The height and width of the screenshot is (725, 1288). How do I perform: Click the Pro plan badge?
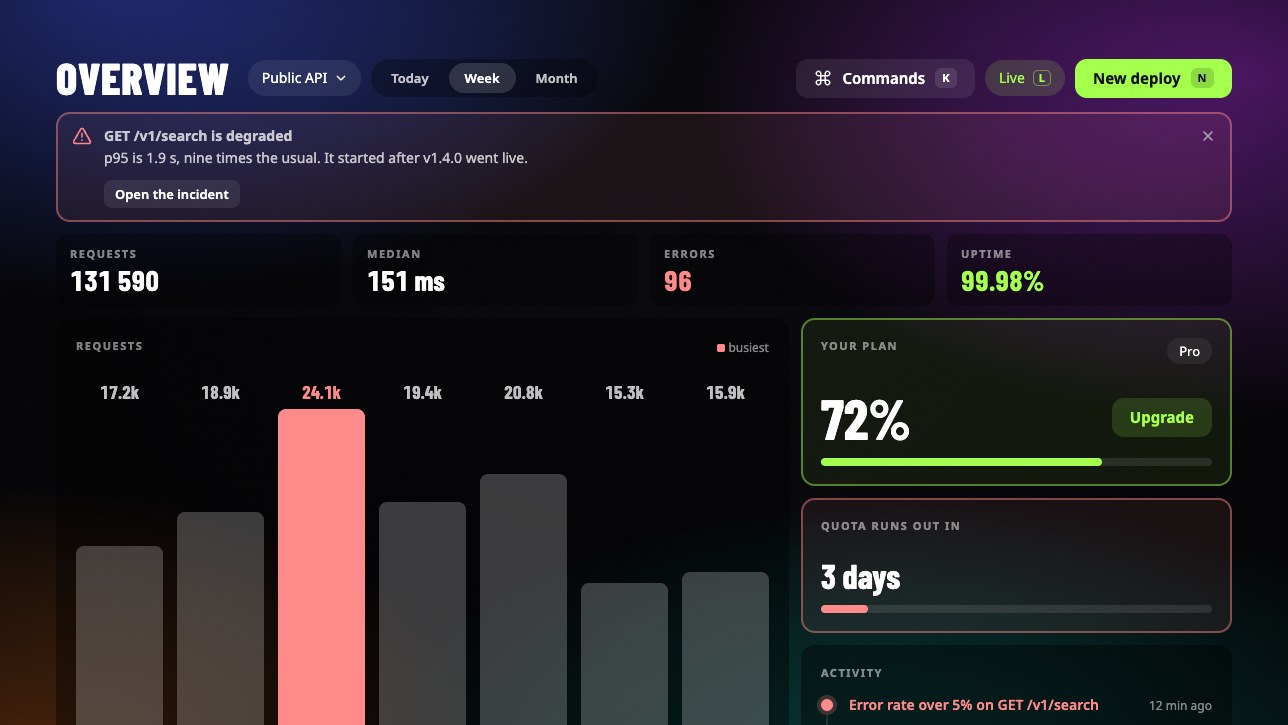(x=1189, y=351)
